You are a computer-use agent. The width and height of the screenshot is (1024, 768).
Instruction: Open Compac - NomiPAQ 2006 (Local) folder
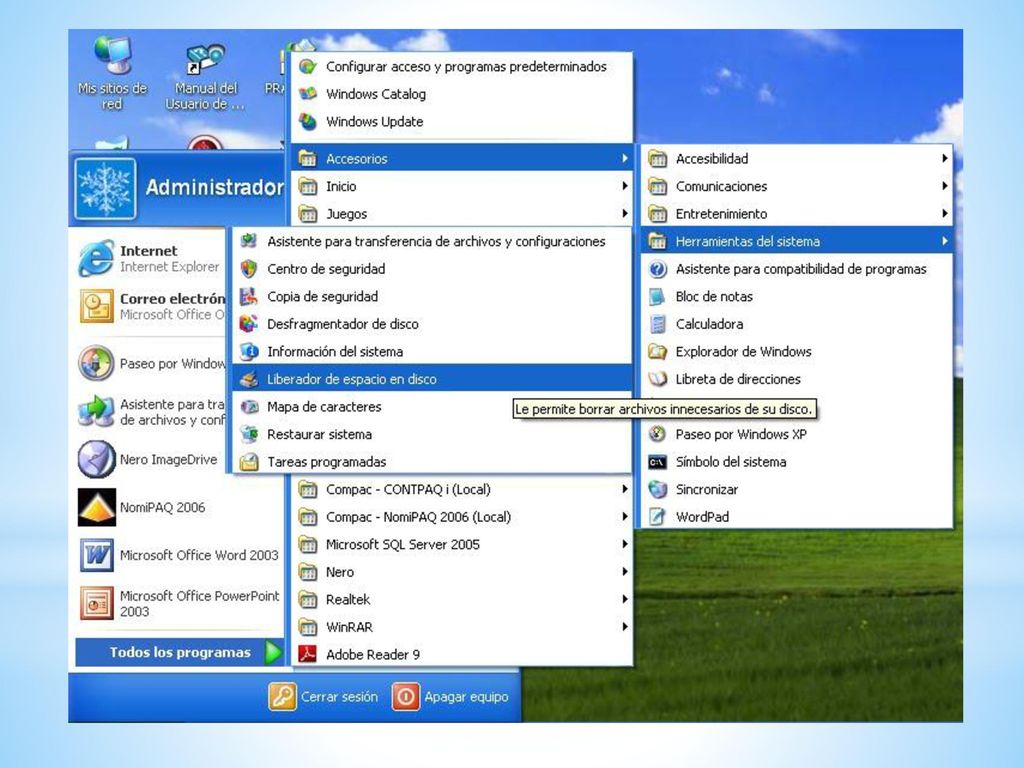click(x=462, y=517)
